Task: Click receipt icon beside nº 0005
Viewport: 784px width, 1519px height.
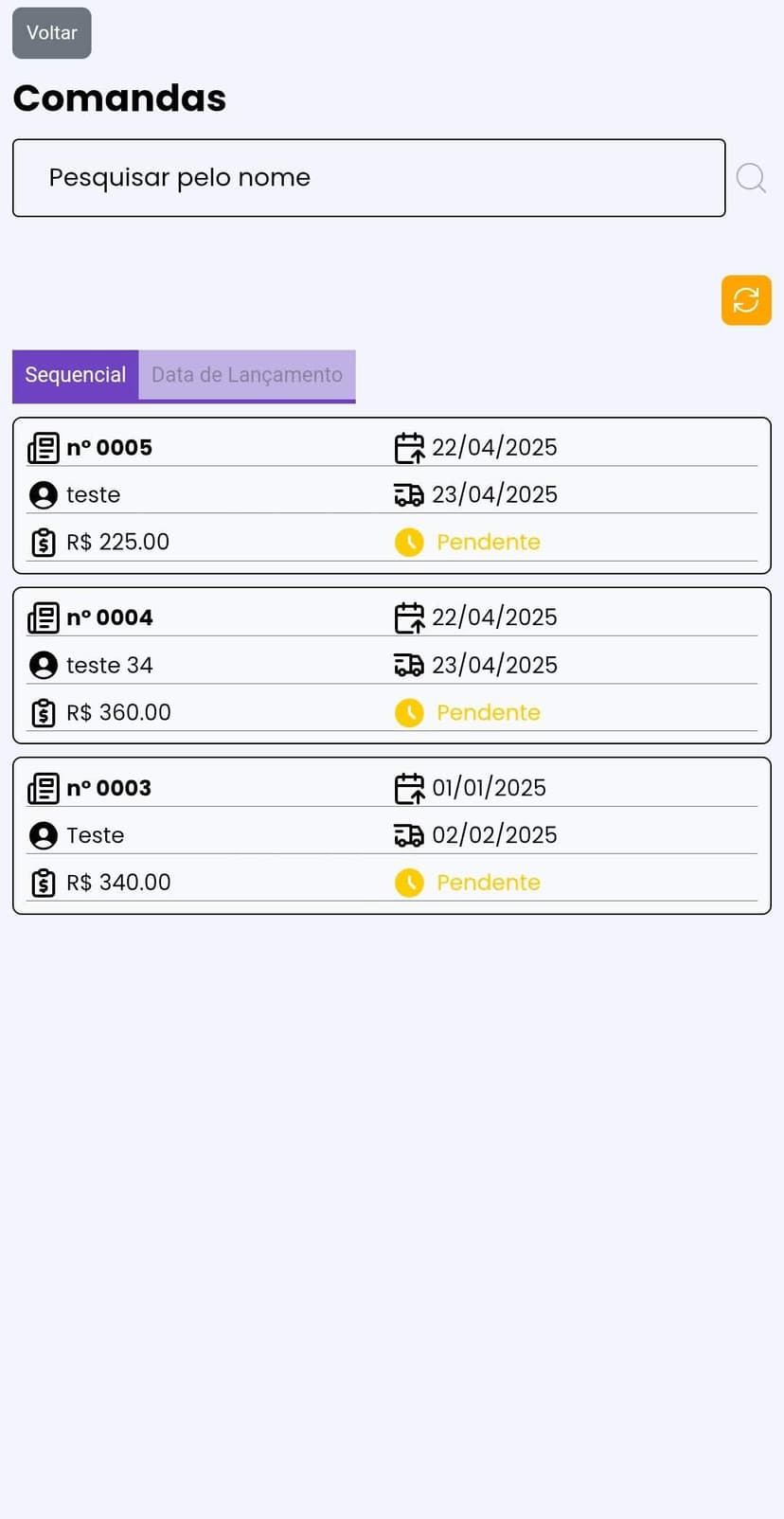Action: coord(44,448)
